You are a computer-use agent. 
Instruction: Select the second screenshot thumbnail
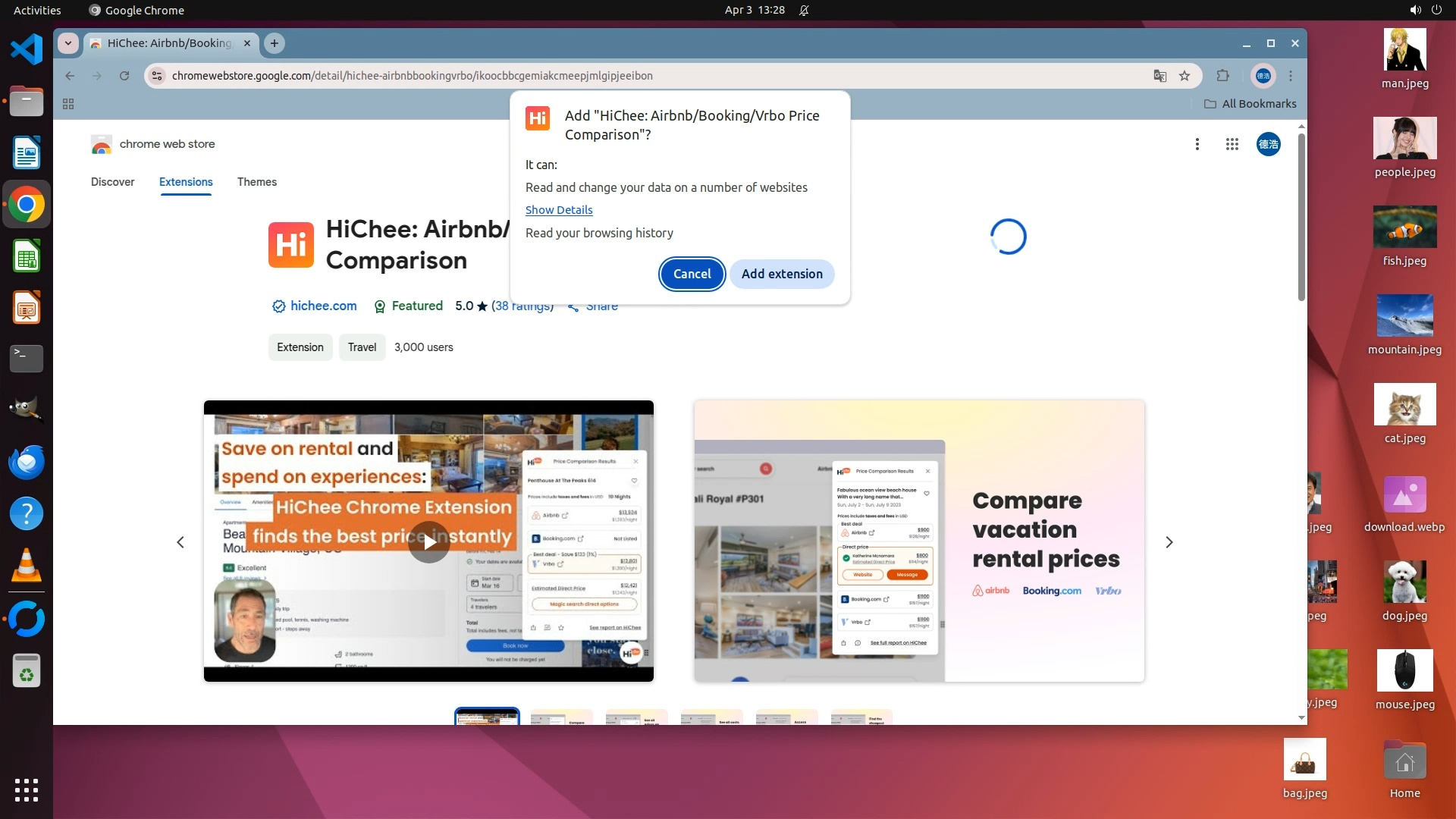pos(561,717)
